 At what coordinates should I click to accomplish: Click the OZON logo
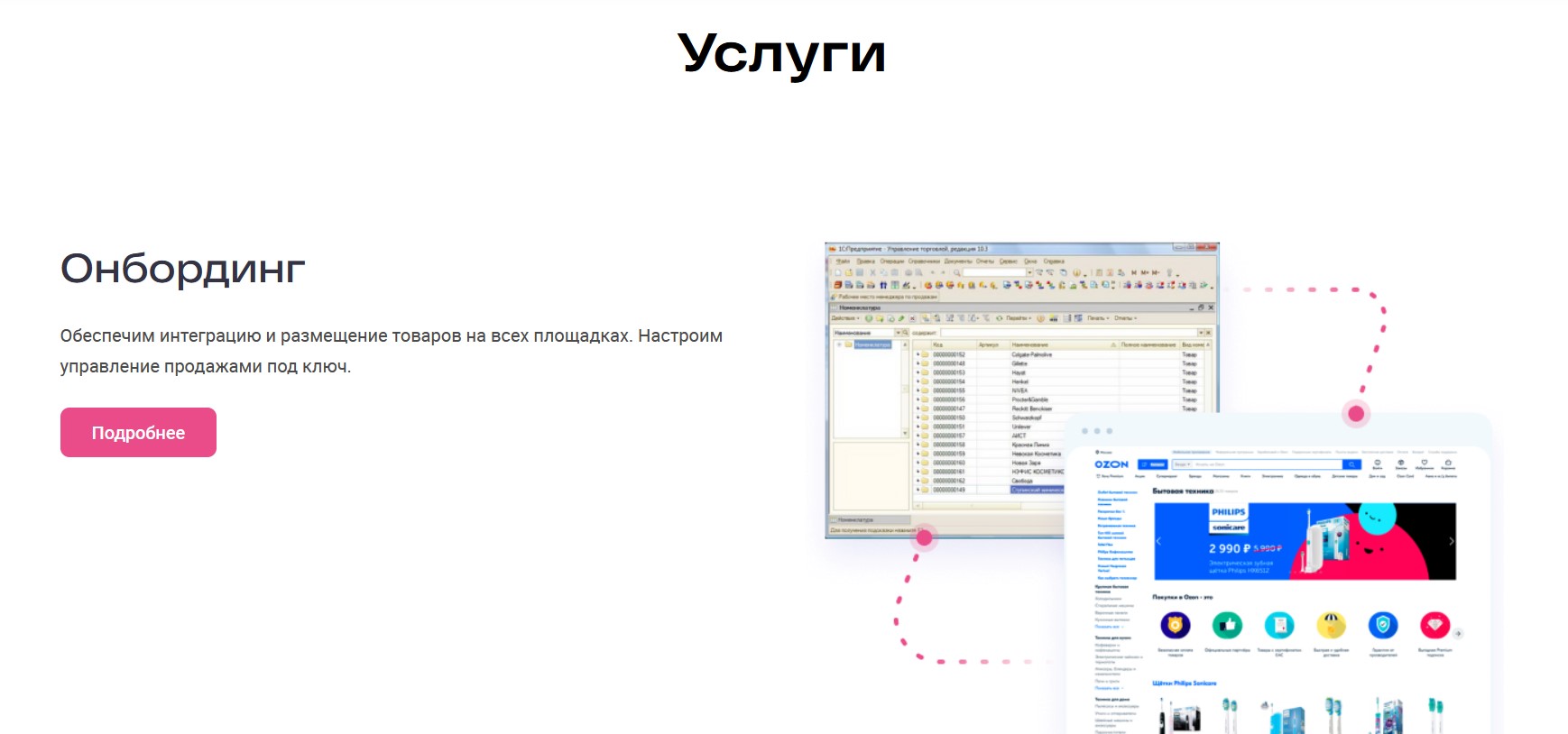1111,464
